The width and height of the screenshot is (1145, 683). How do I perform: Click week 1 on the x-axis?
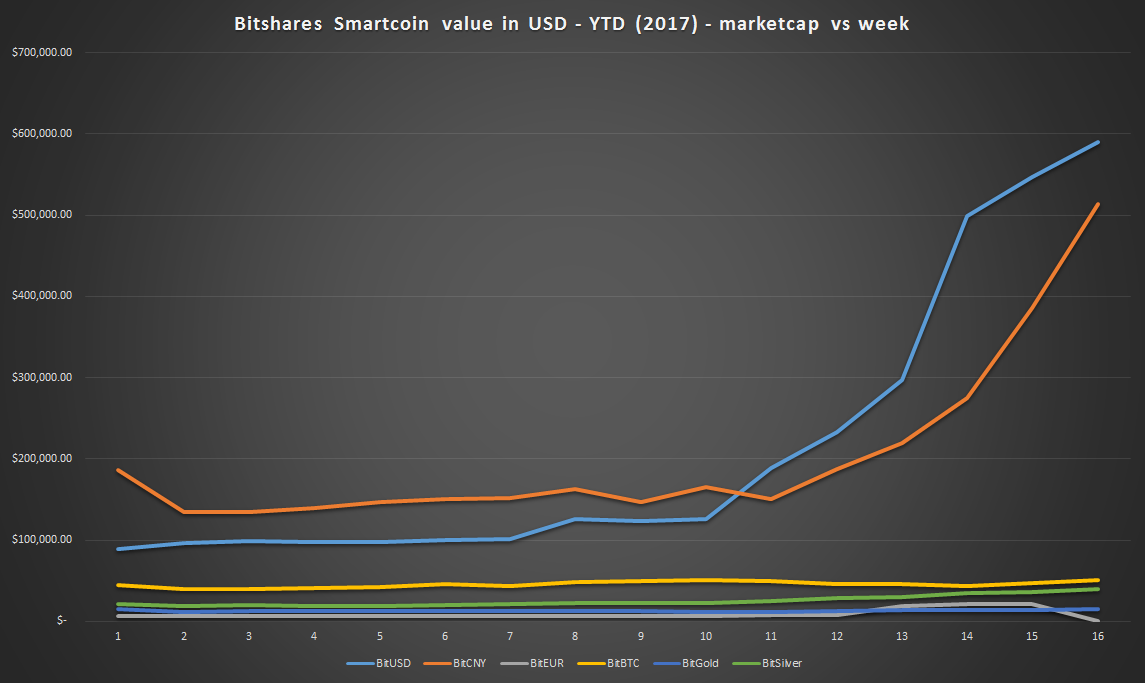(x=118, y=637)
